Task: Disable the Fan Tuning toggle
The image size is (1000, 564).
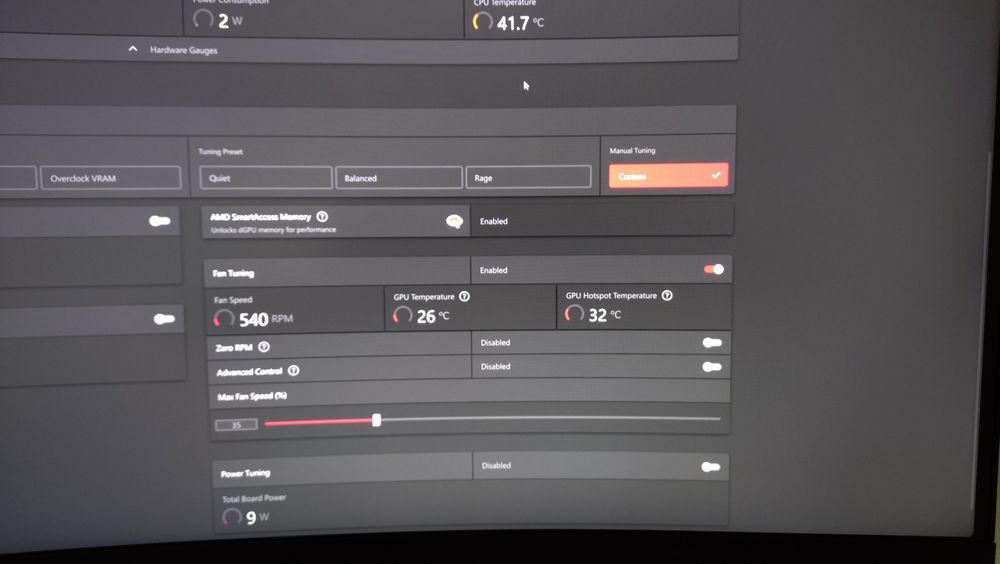Action: point(714,269)
